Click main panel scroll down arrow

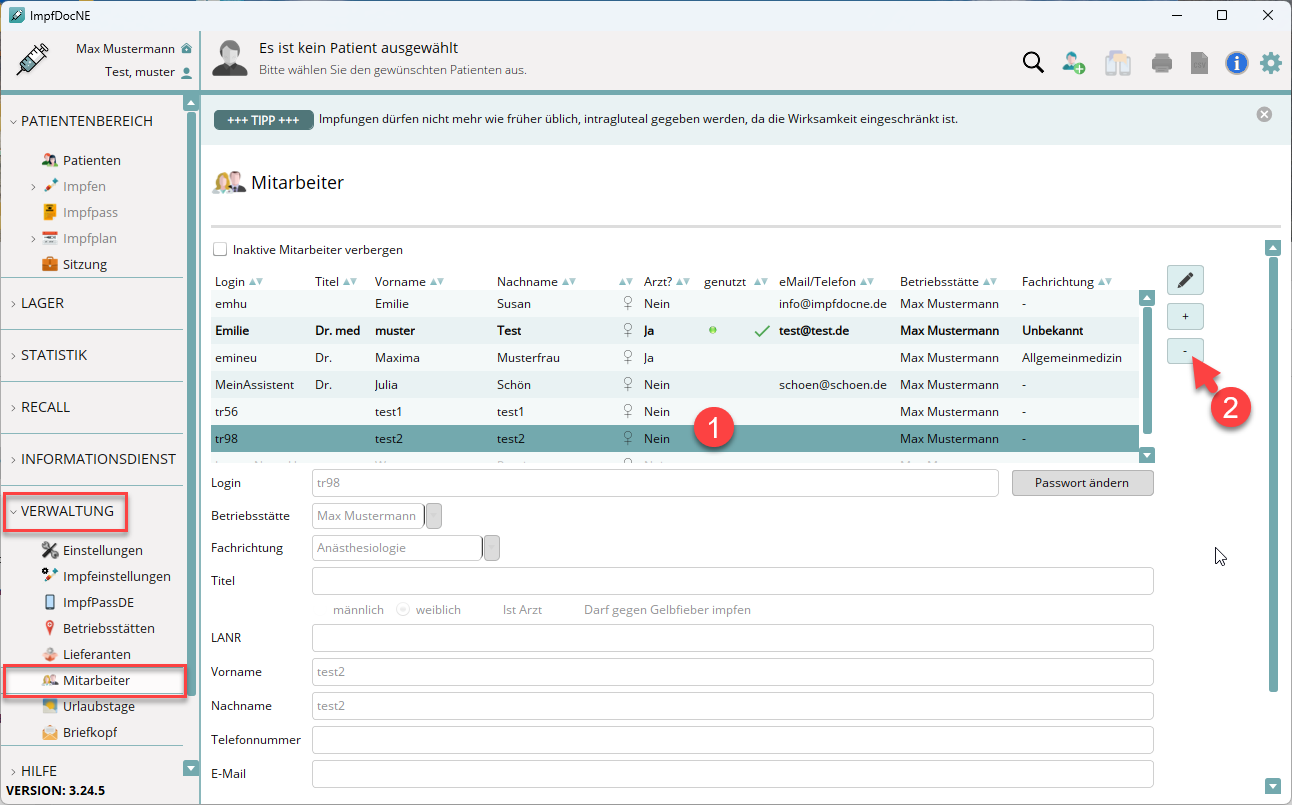[1273, 786]
